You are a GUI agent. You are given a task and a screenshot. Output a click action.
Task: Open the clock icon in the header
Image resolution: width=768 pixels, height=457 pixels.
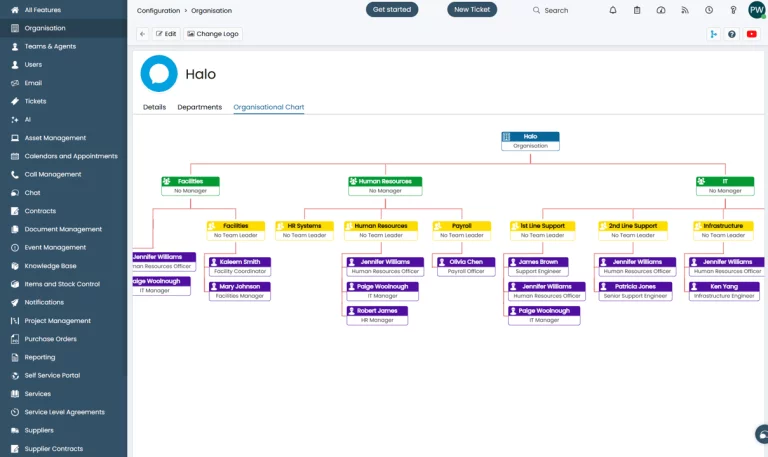point(709,10)
